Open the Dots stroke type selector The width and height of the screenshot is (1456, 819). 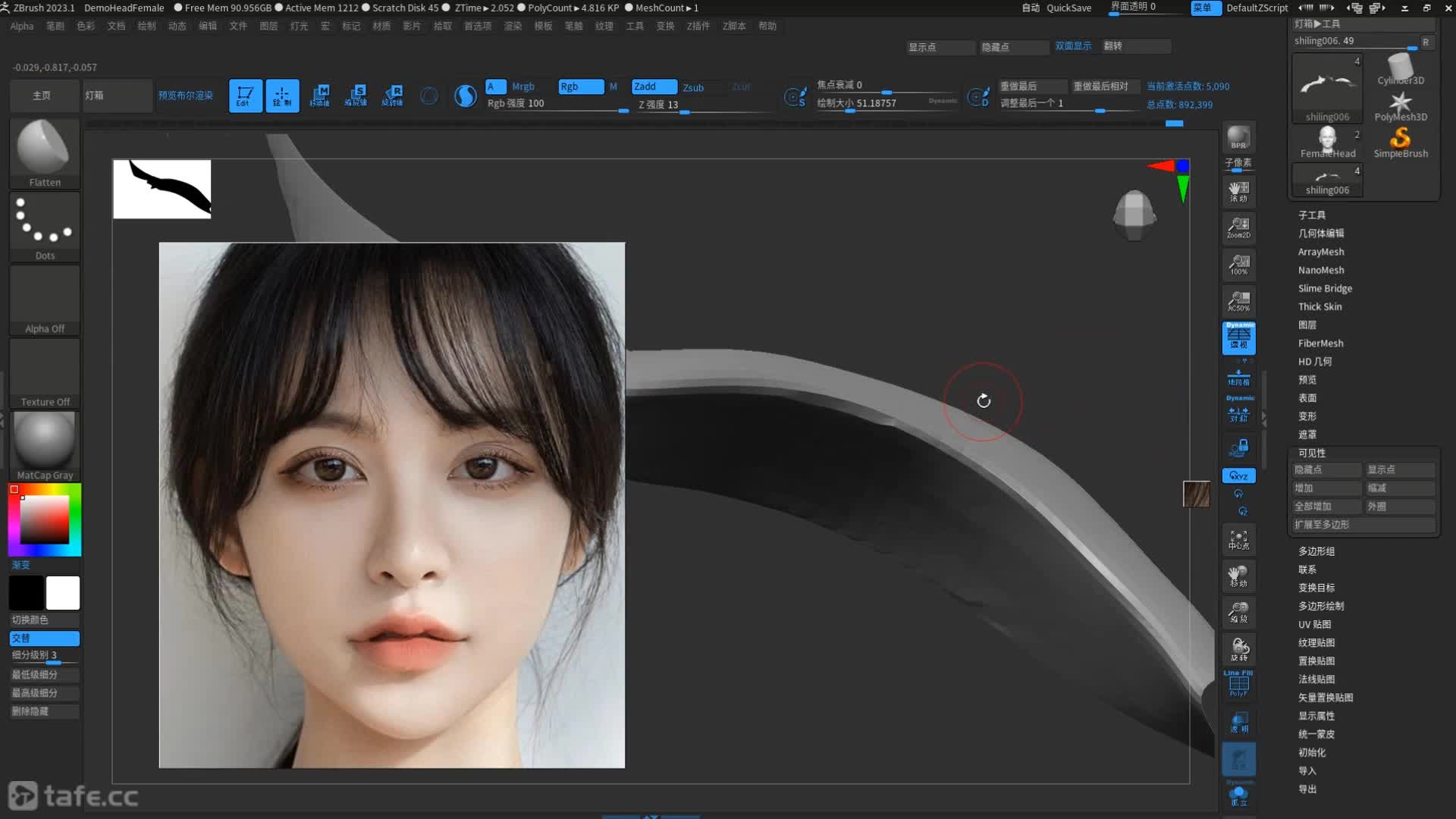pos(45,227)
